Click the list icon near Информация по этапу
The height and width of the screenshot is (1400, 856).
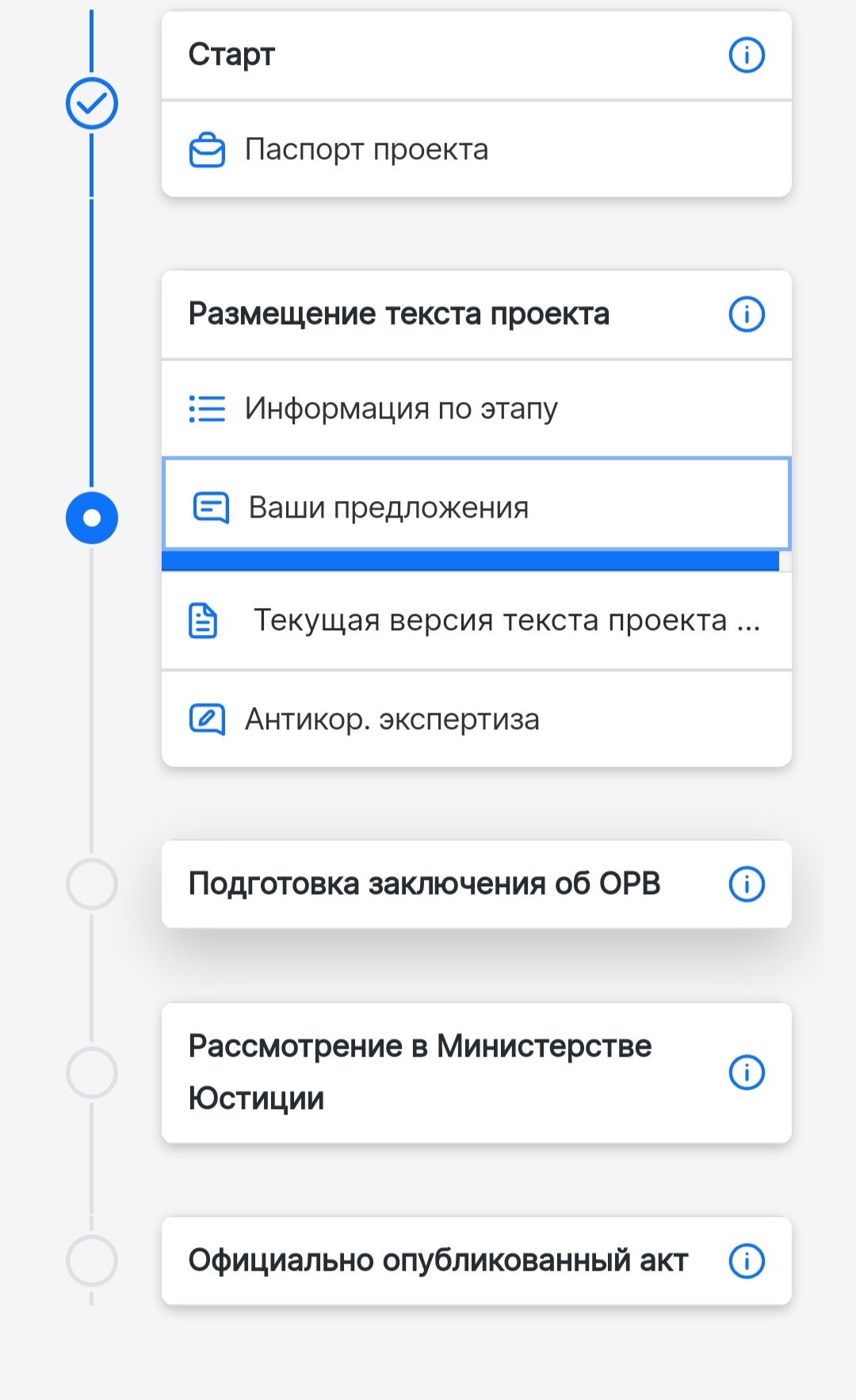(x=207, y=409)
